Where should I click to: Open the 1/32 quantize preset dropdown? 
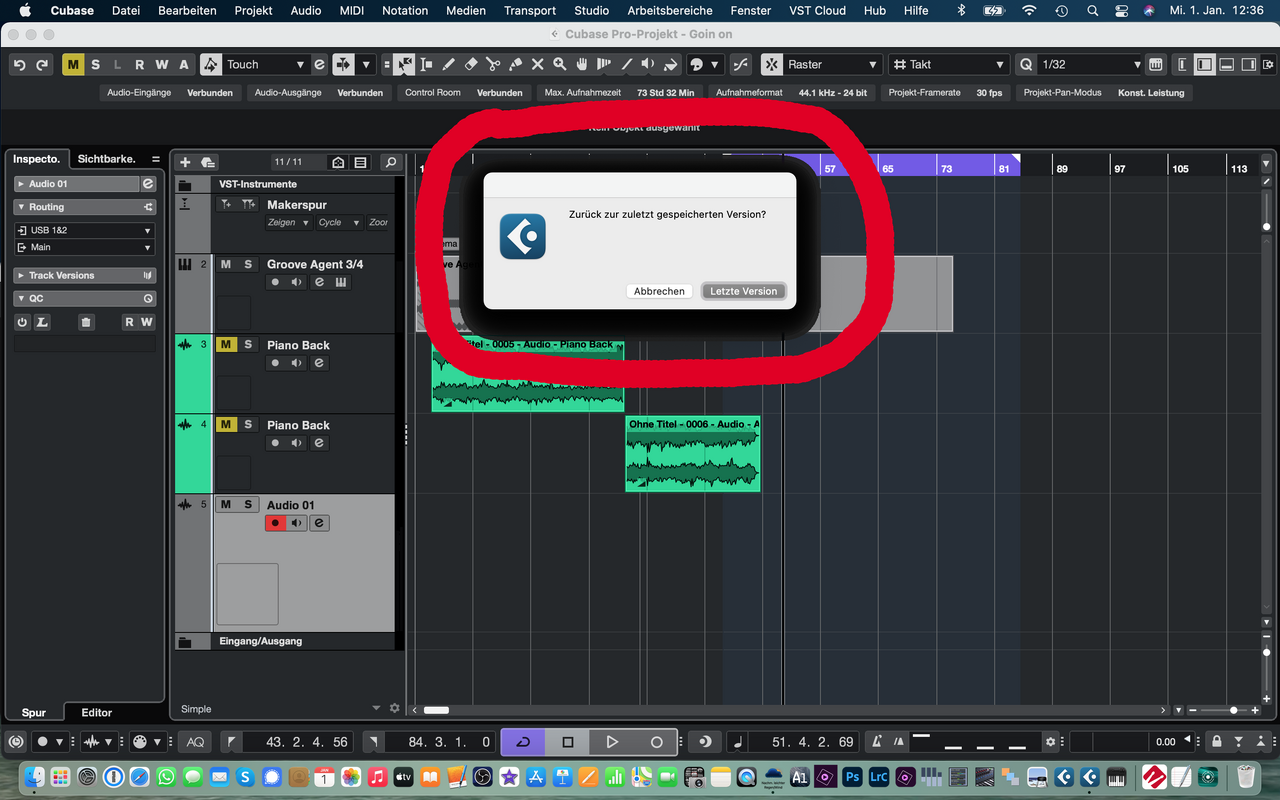tap(1090, 64)
